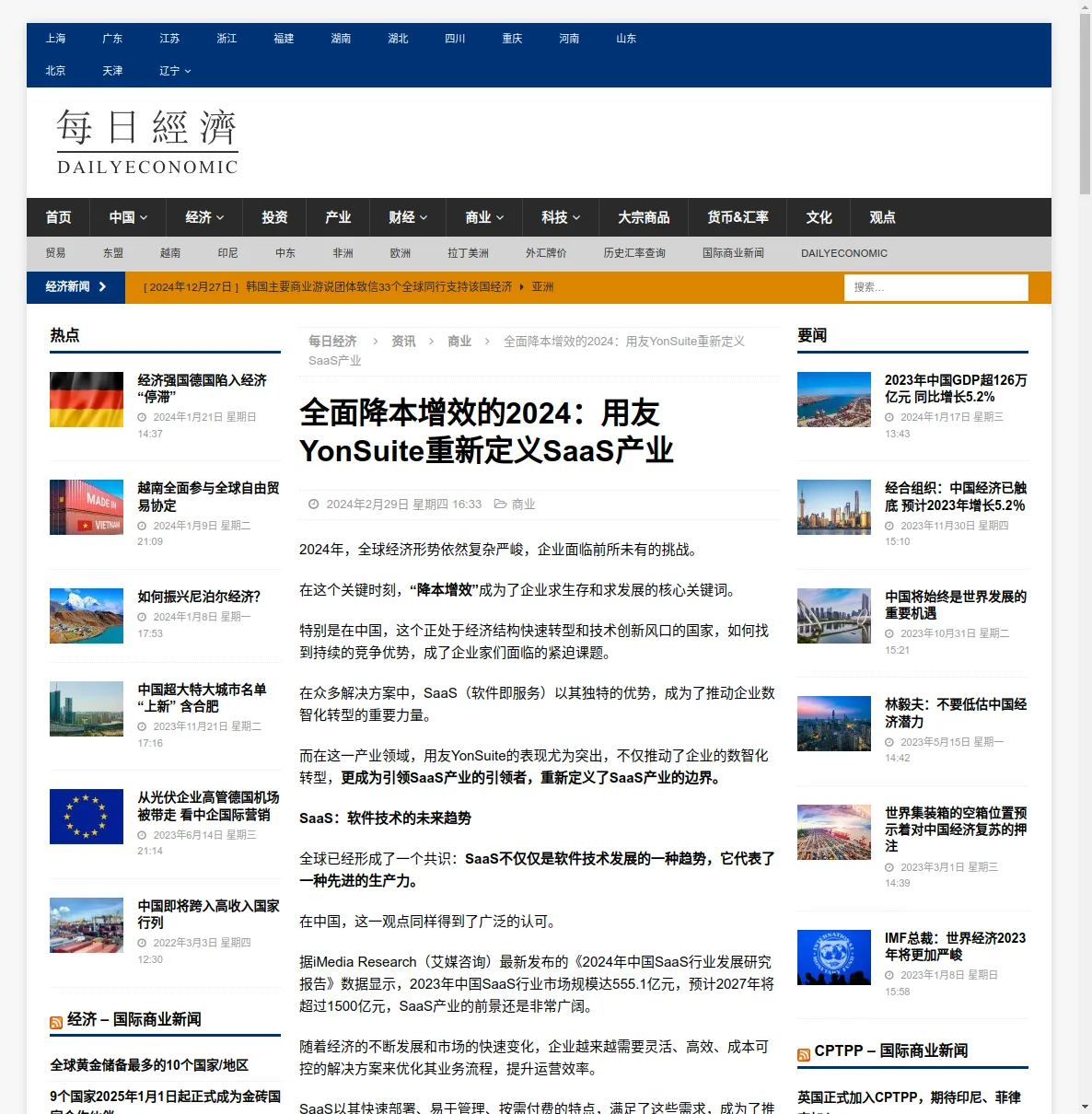Open thumbnail of 2023年中国GDP超126万亿元 article
This screenshot has height=1114, width=1092.
click(834, 400)
